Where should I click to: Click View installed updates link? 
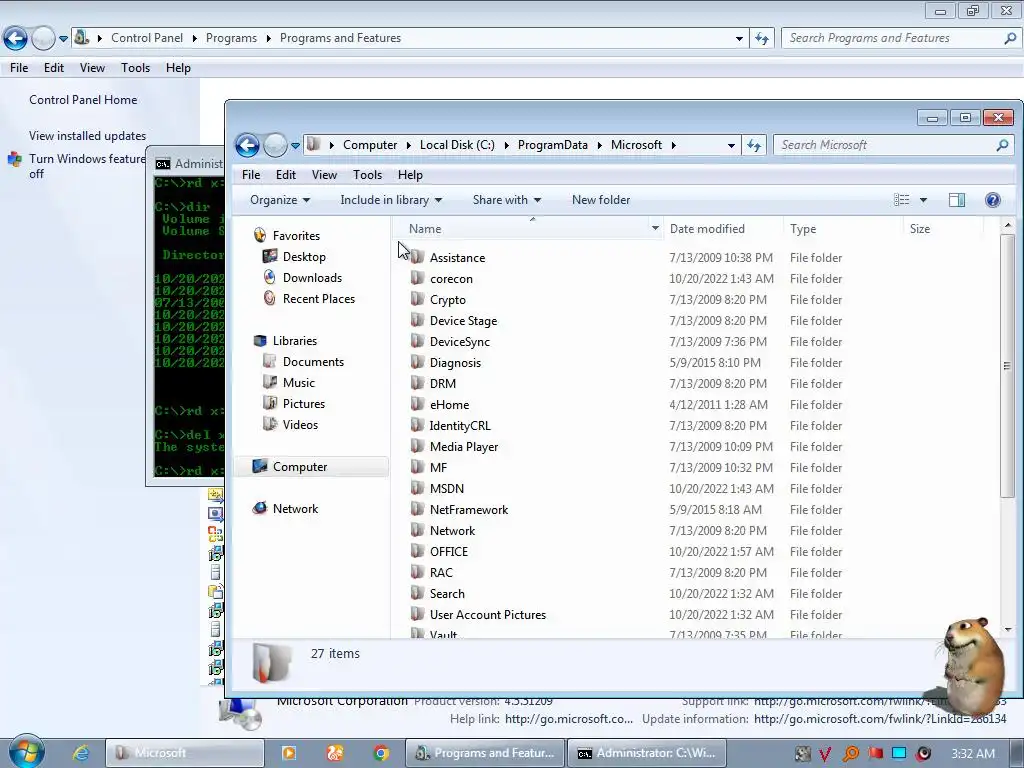tap(88, 136)
